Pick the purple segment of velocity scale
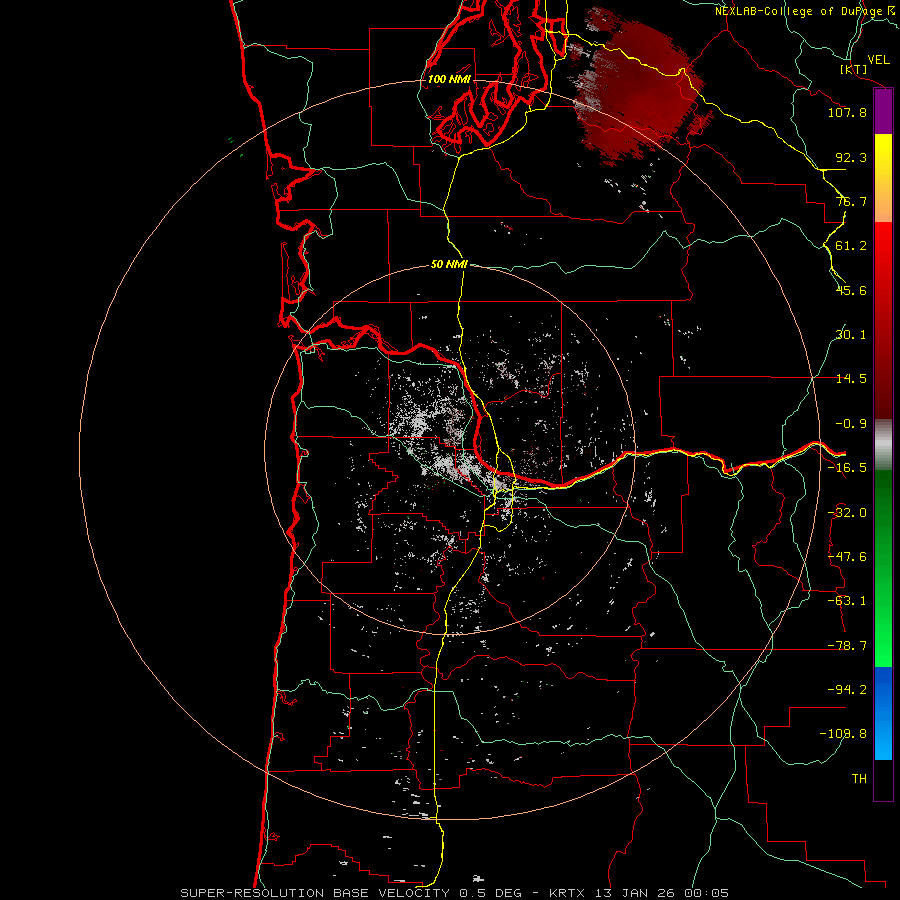900x900 pixels. [883, 112]
